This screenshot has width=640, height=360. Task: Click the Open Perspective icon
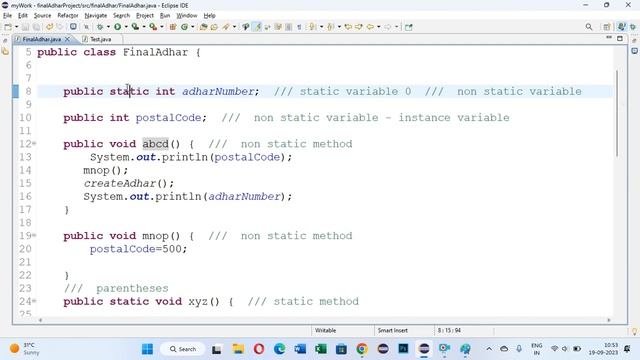click(x=607, y=27)
